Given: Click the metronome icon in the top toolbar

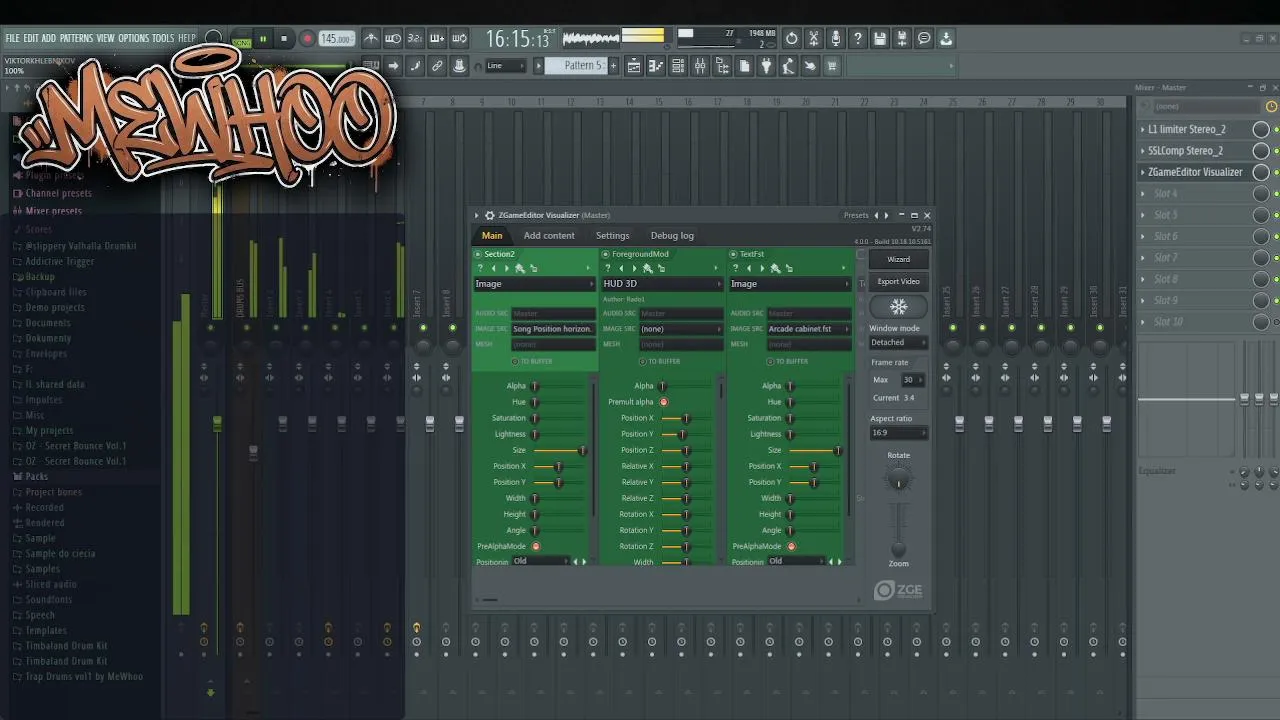Looking at the screenshot, I should tap(371, 39).
